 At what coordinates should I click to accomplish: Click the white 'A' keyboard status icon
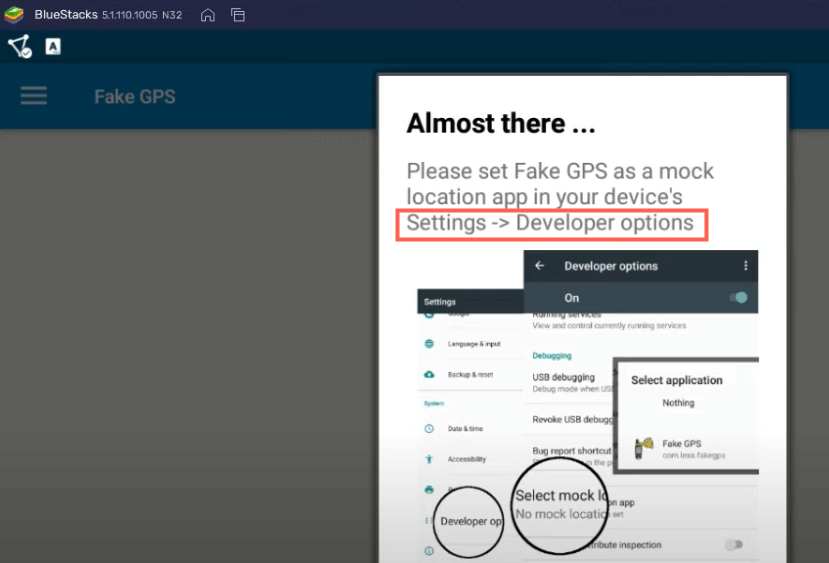coord(53,46)
